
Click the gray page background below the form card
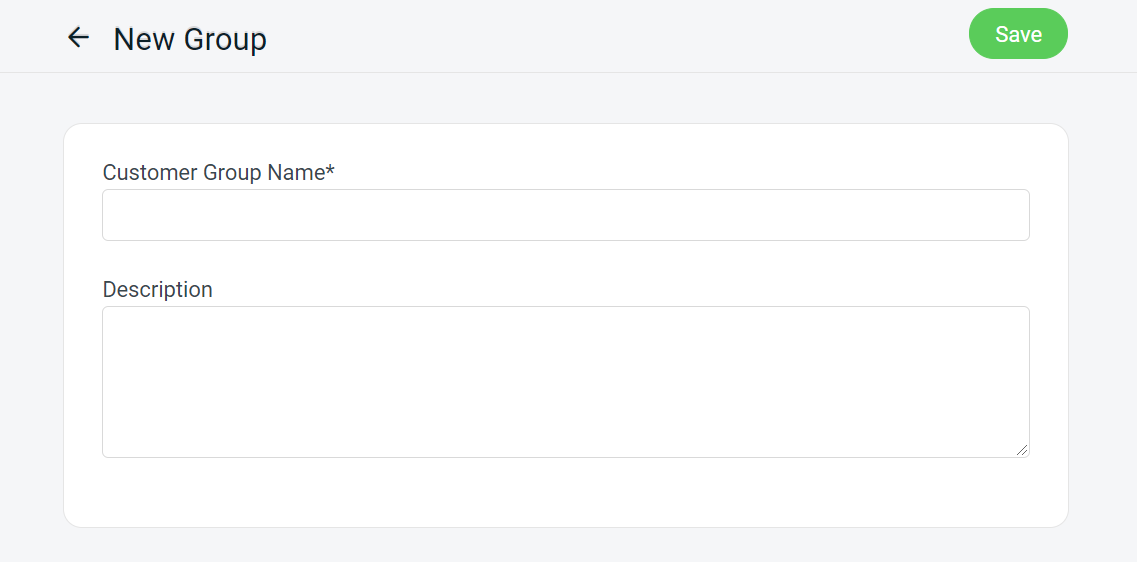[x=565, y=545]
